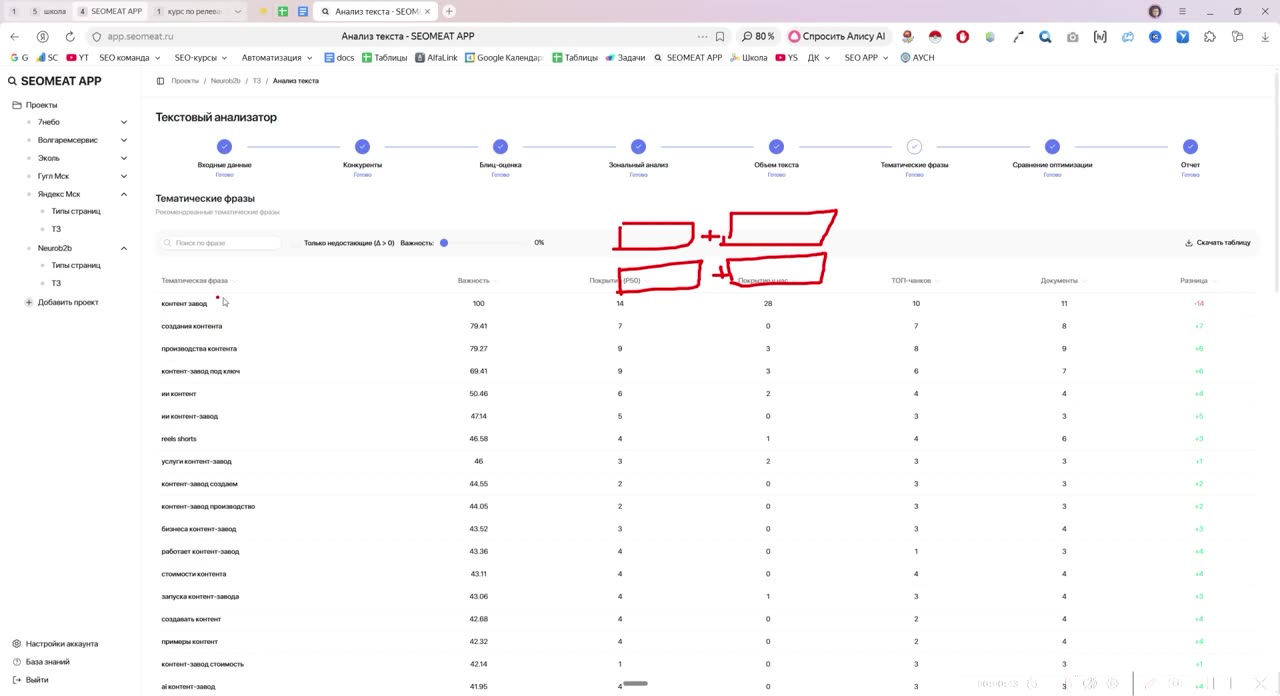Collapse the Яндекс Мск project
The height and width of the screenshot is (696, 1280).
(x=124, y=194)
